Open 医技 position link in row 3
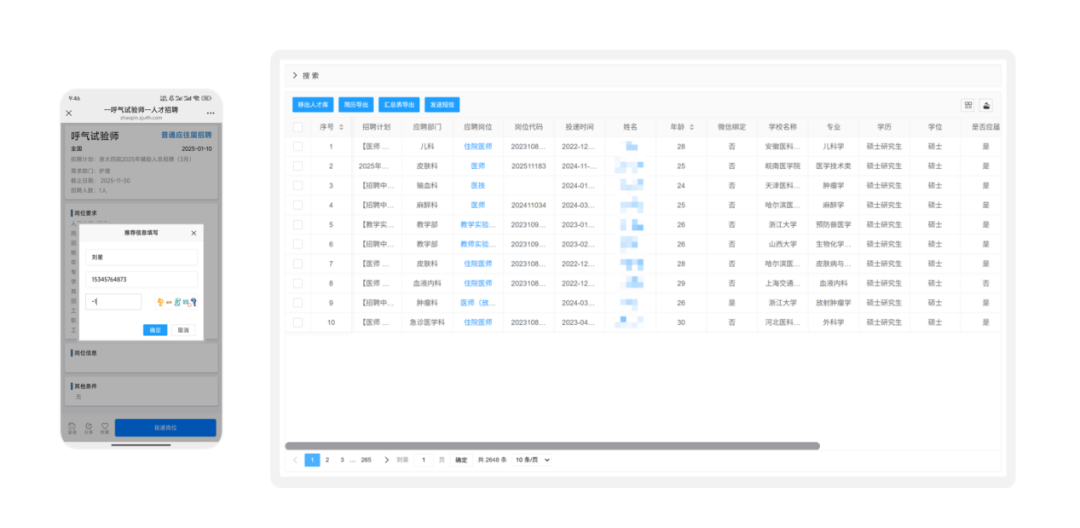The width and height of the screenshot is (1080, 528). [478, 185]
